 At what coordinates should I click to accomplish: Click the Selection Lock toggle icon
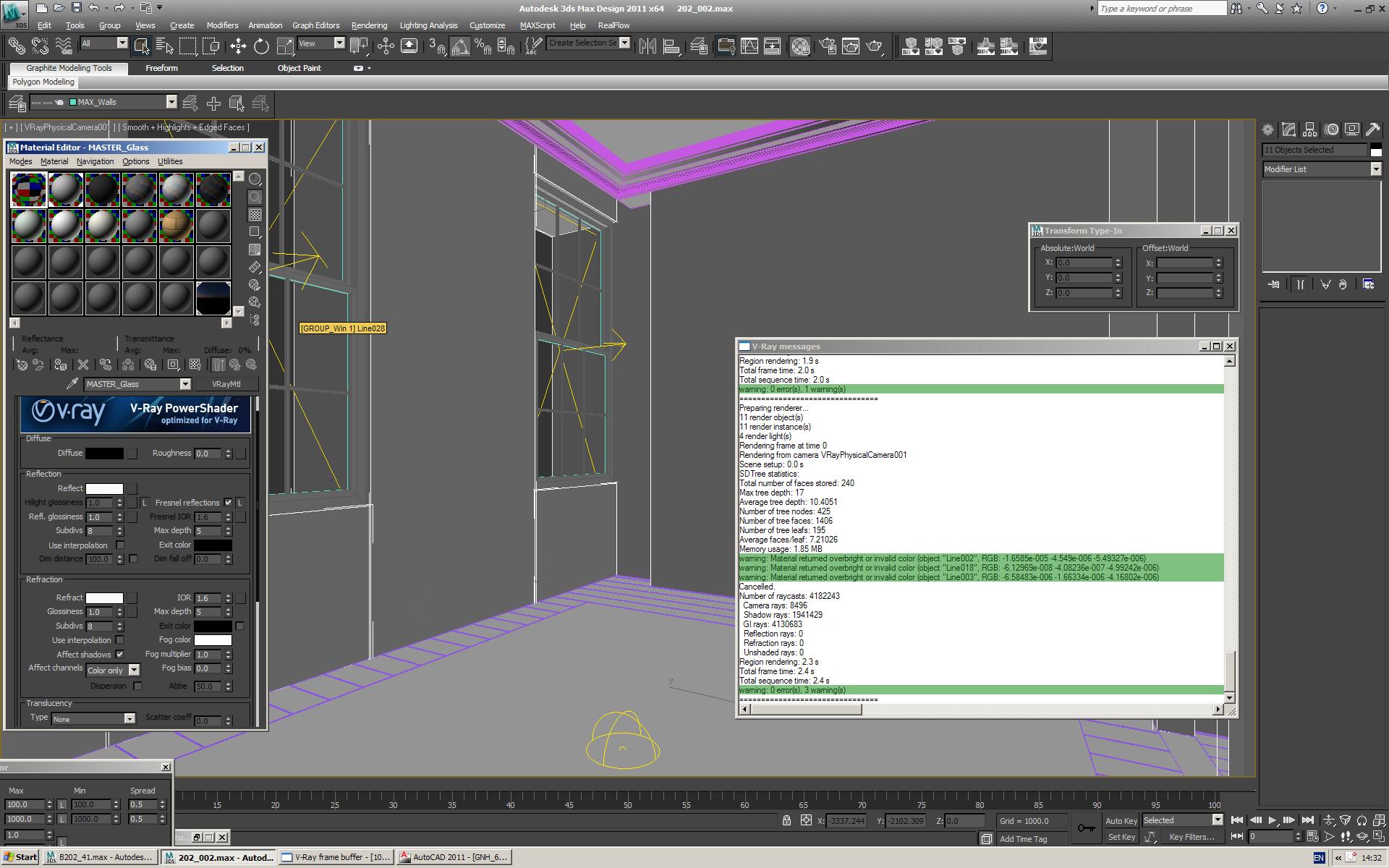click(786, 820)
